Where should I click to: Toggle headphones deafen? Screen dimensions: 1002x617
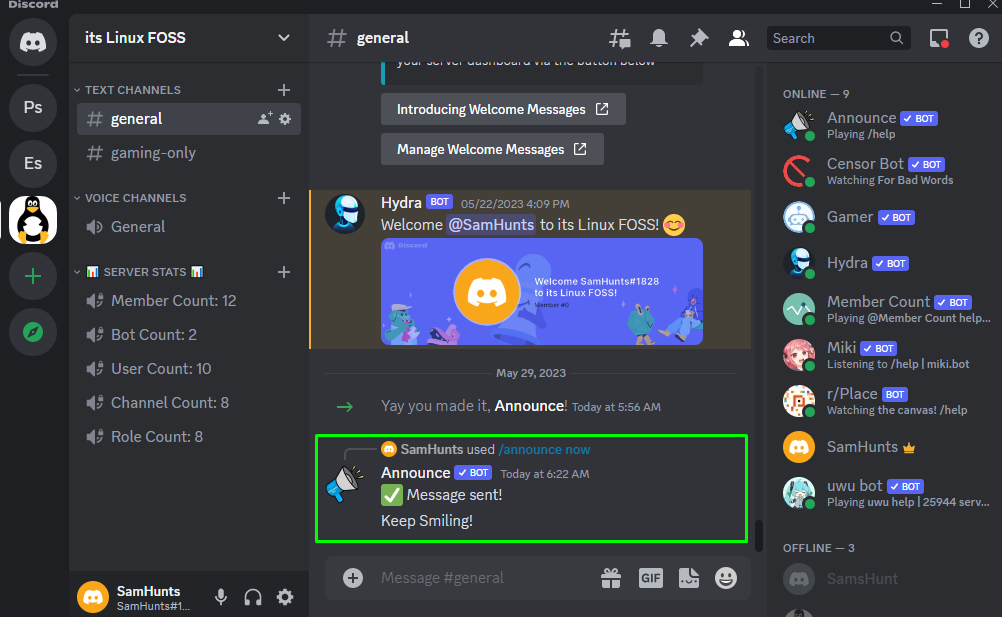pos(253,597)
